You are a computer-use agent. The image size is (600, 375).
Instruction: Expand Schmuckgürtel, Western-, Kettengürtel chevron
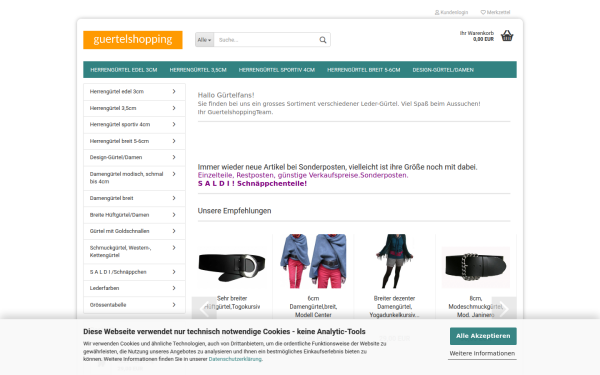coord(174,248)
